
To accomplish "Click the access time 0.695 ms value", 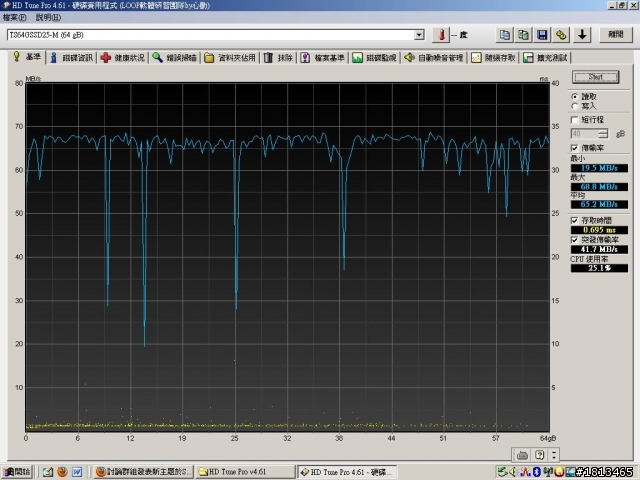I will (599, 230).
